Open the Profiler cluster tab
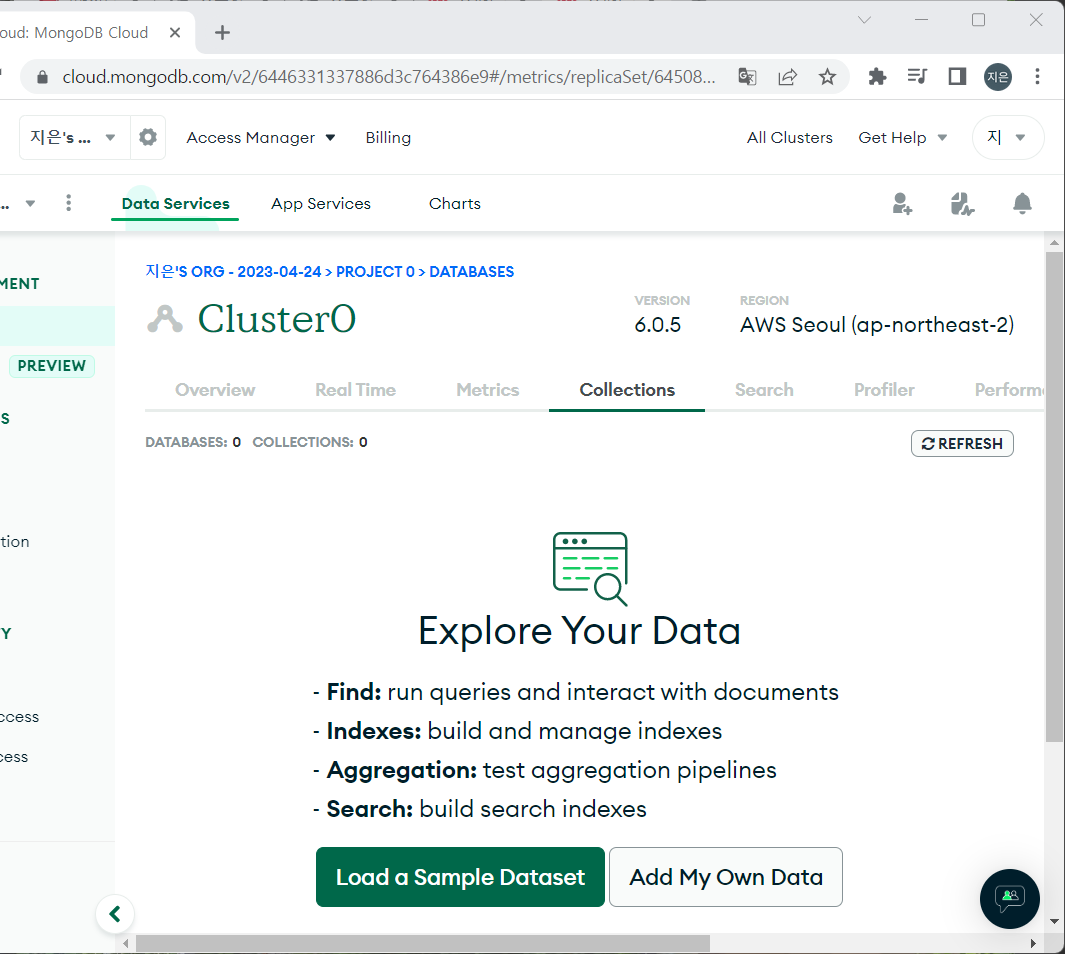 (884, 390)
